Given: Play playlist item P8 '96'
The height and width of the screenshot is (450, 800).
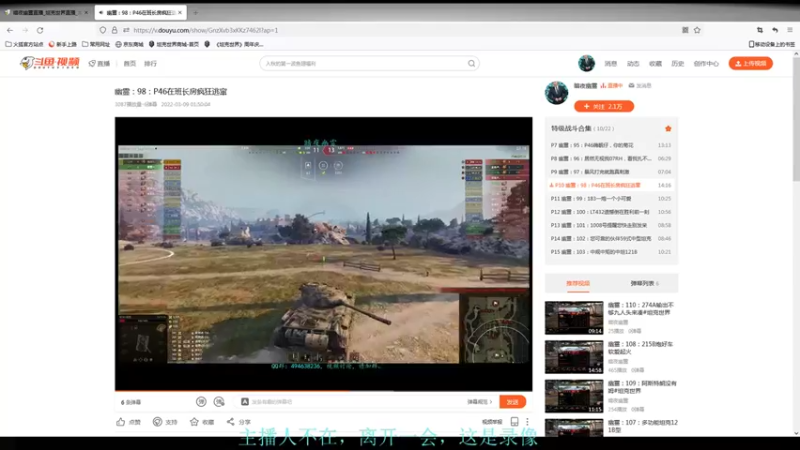Looking at the screenshot, I should point(611,158).
